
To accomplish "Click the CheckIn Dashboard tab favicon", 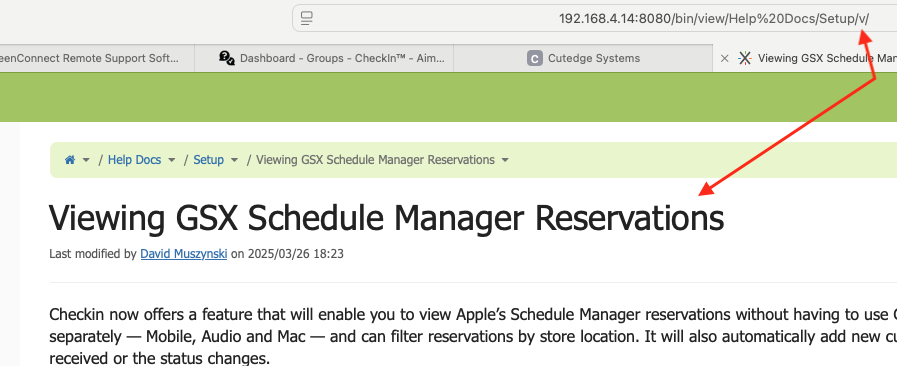I will [x=227, y=58].
